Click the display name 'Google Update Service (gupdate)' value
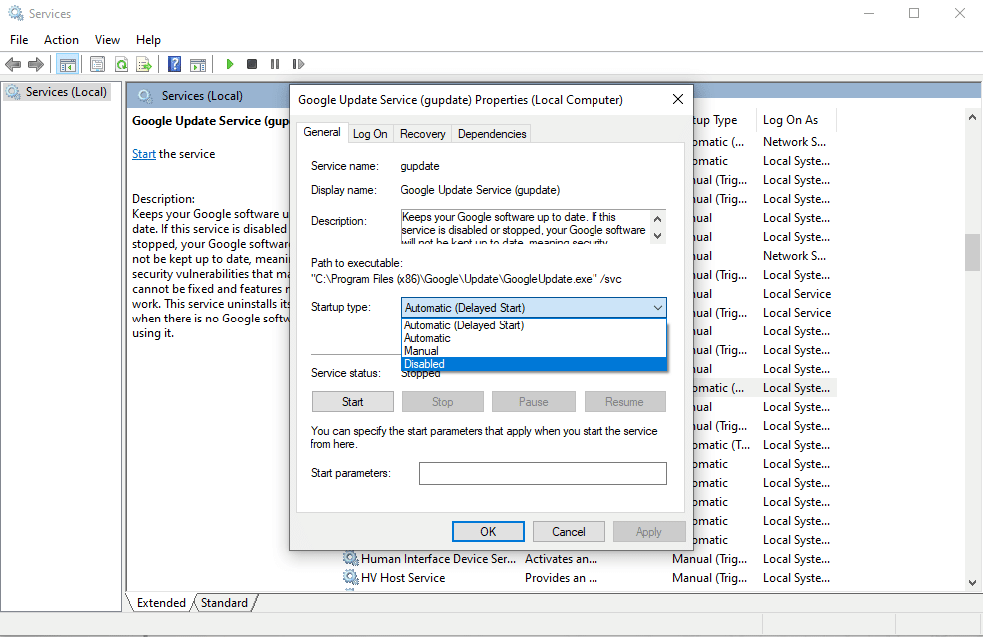 tap(480, 190)
